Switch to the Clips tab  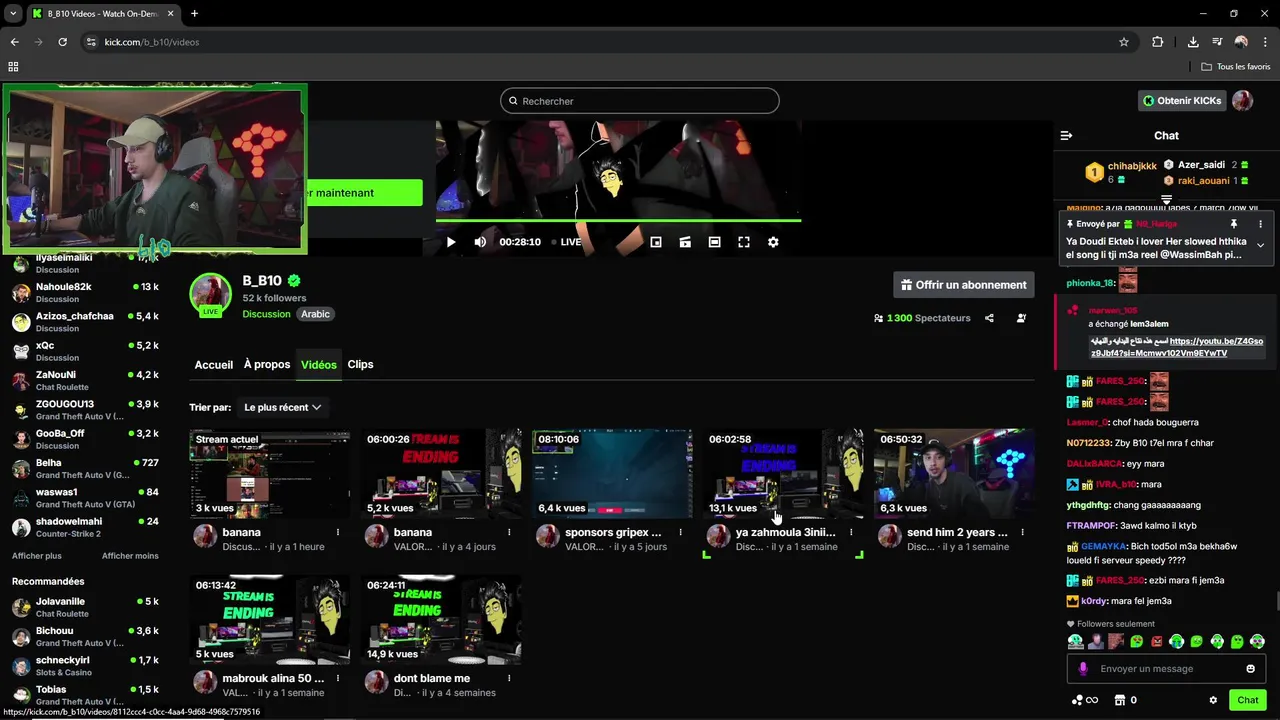[360, 365]
